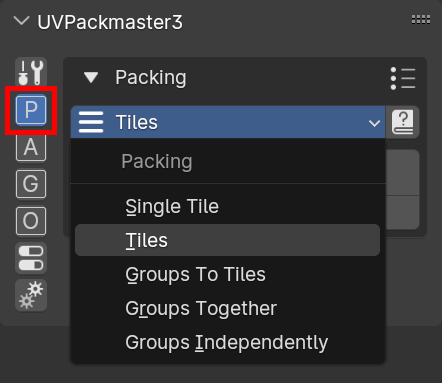This screenshot has width=442, height=383.
Task: Open the gears settings tab icon
Action: 31,295
